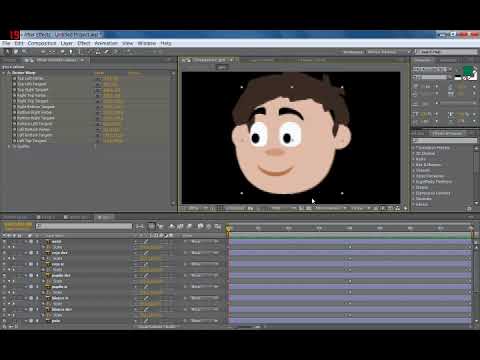Click point picker for Right Top Vertex

coord(99,96)
